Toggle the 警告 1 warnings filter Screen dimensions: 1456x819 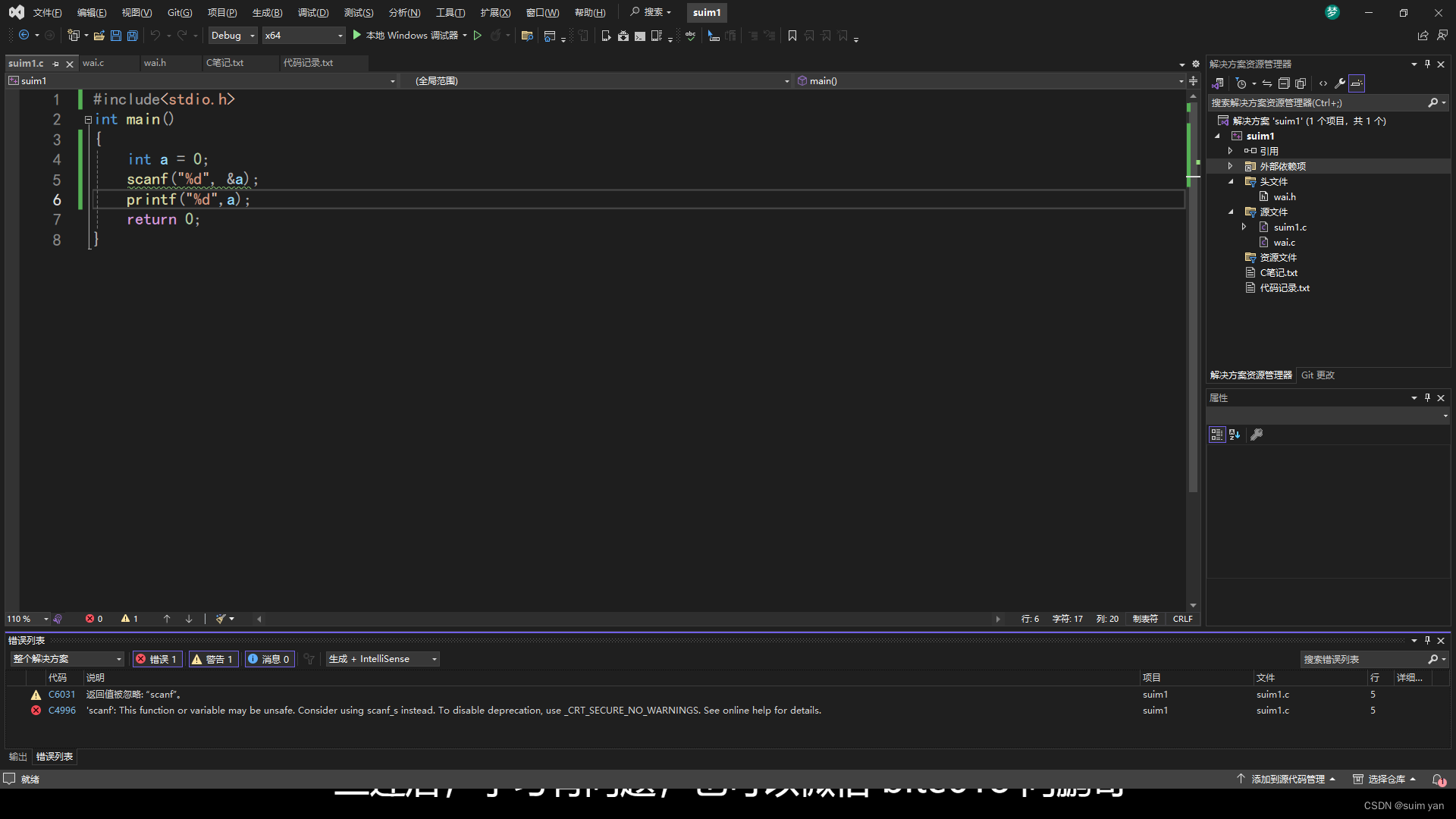tap(213, 659)
